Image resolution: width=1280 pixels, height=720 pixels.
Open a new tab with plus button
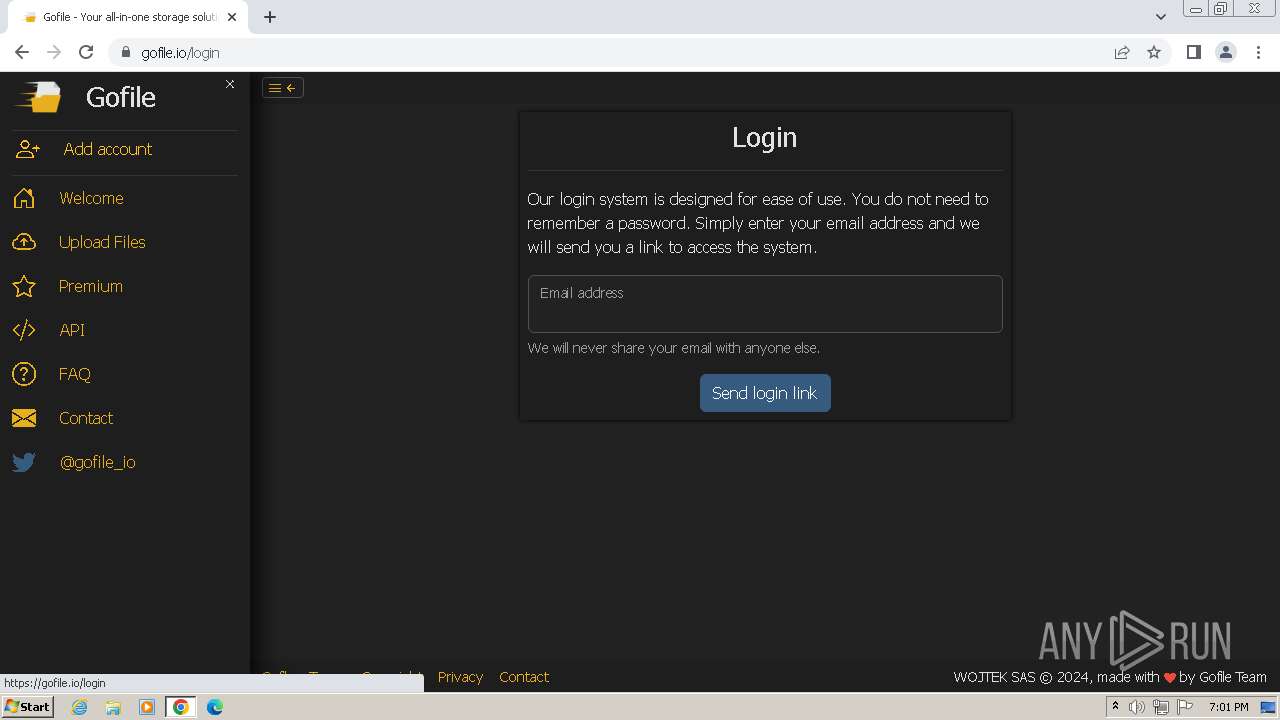click(x=270, y=17)
